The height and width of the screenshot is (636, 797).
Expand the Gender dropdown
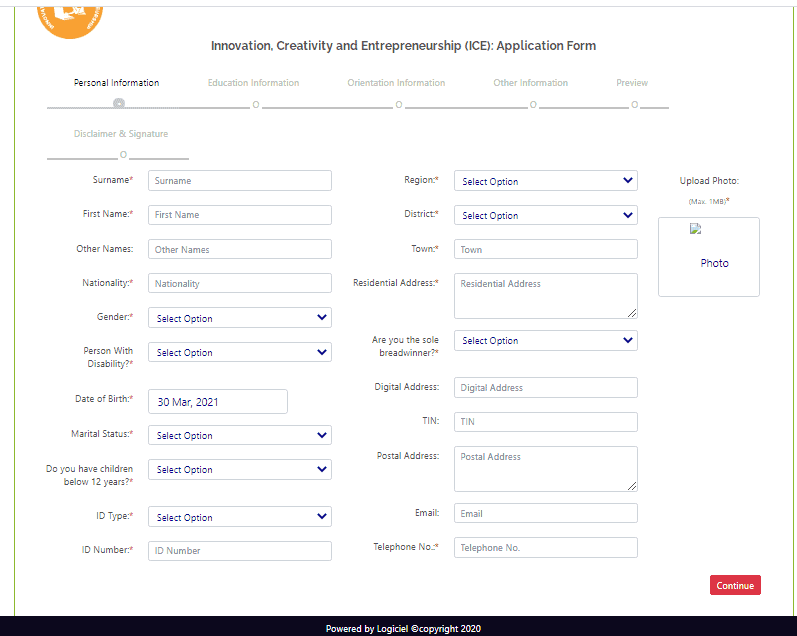click(x=239, y=318)
